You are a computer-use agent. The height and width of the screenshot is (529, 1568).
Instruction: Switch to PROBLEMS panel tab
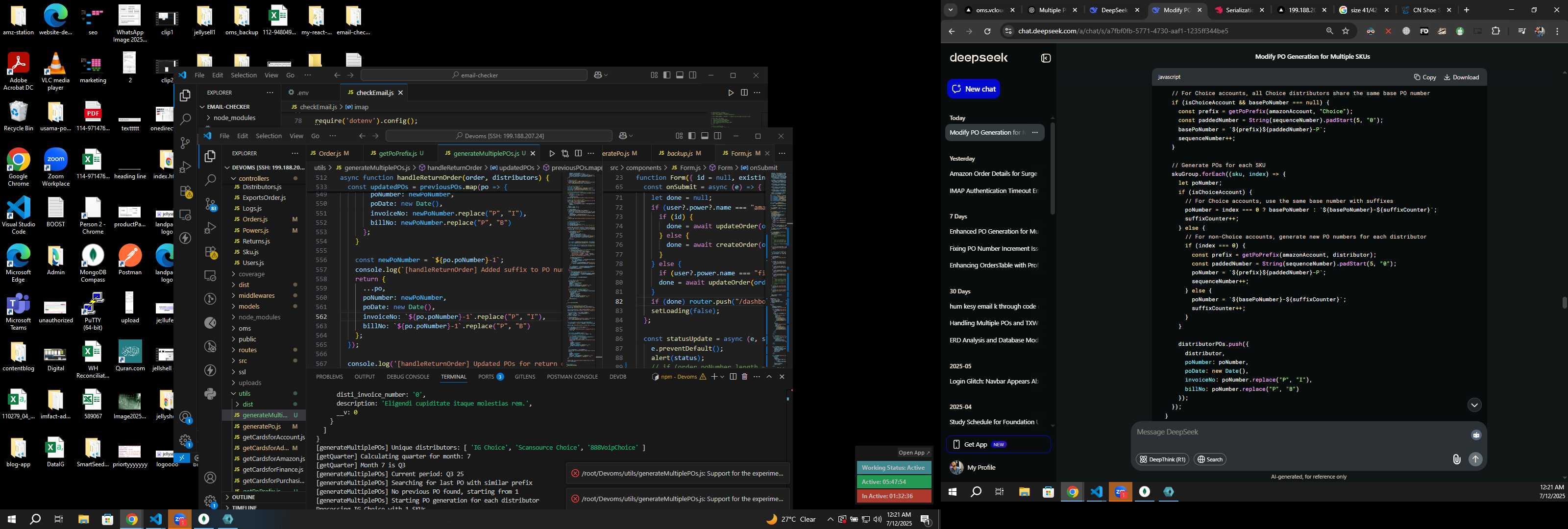pyautogui.click(x=329, y=377)
